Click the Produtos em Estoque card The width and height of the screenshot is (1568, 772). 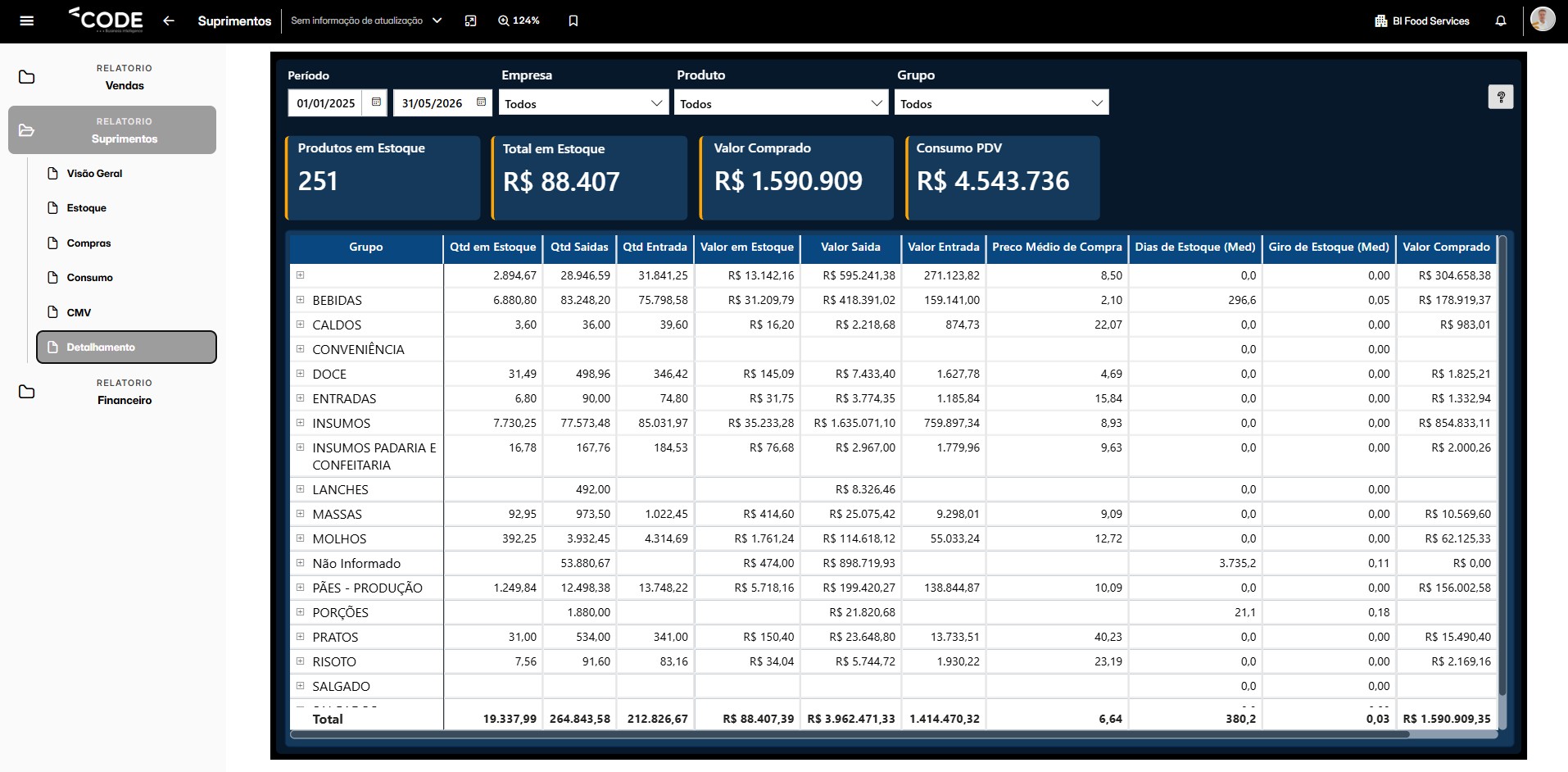point(383,178)
